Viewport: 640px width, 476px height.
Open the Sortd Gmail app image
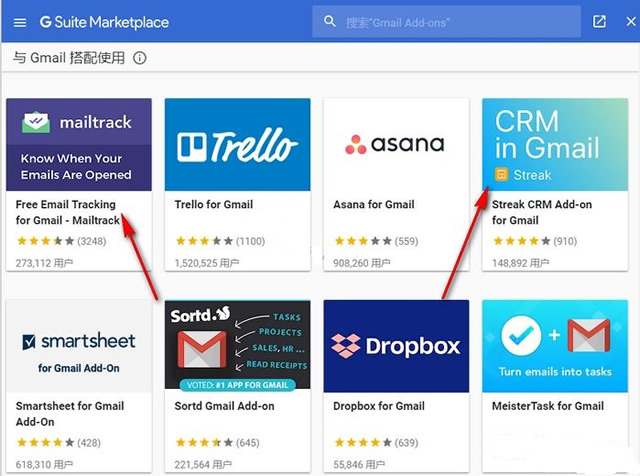(x=238, y=346)
